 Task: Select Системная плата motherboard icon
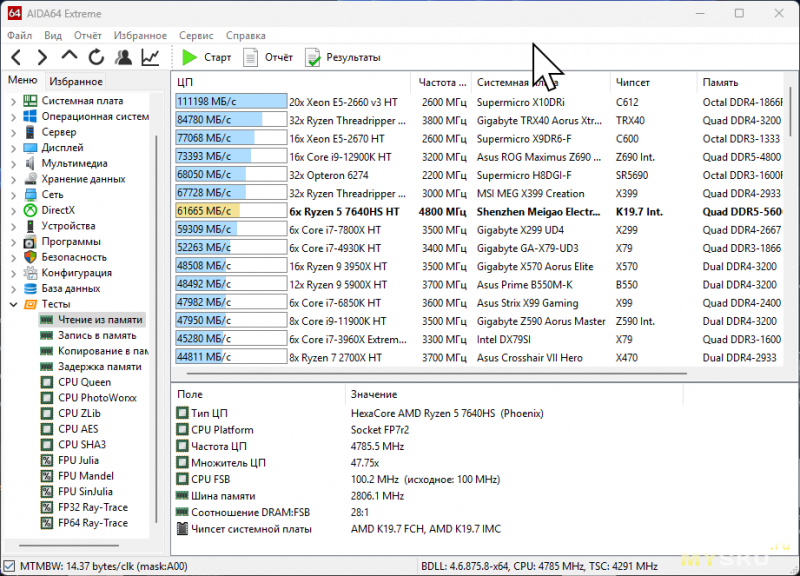pyautogui.click(x=31, y=101)
